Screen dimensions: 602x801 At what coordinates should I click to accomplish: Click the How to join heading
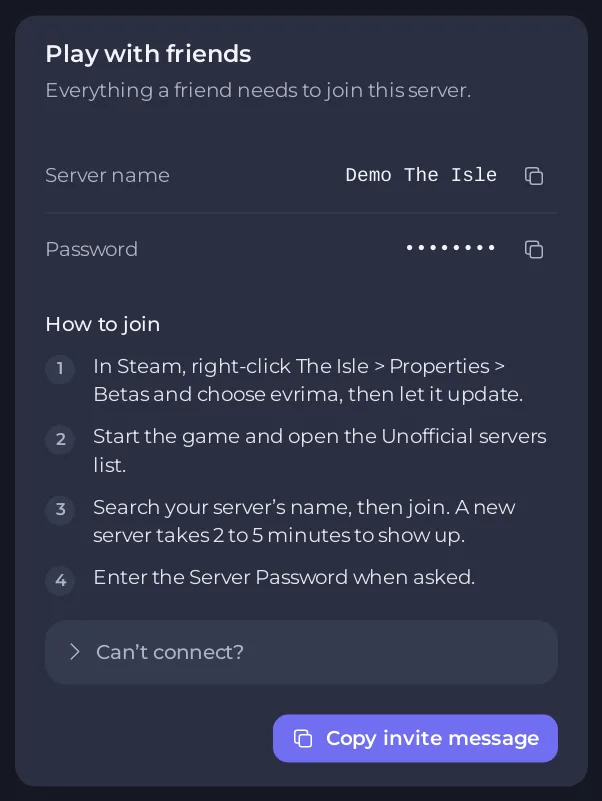(x=103, y=324)
